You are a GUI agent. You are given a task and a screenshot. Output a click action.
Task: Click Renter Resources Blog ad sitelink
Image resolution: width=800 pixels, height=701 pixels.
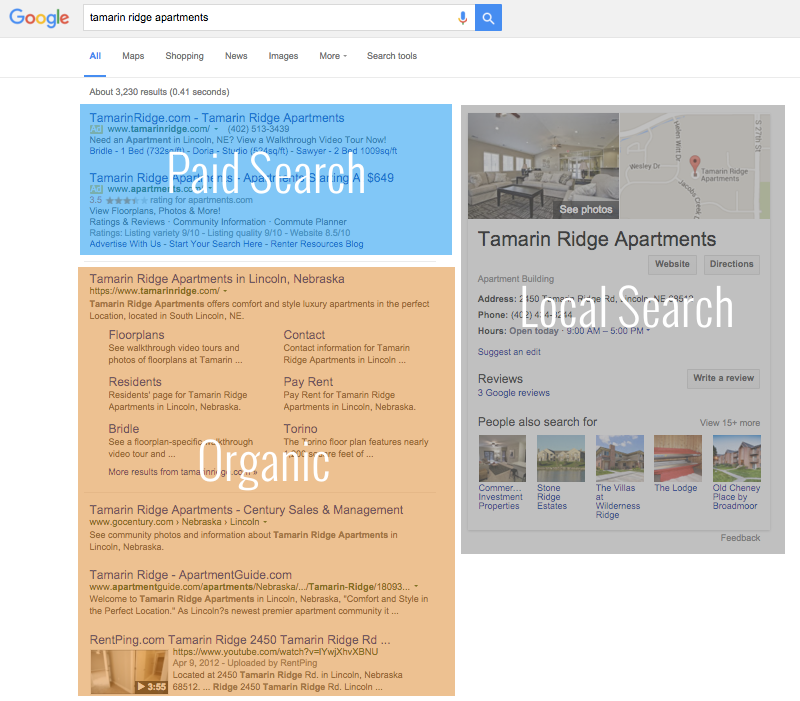pyautogui.click(x=317, y=244)
